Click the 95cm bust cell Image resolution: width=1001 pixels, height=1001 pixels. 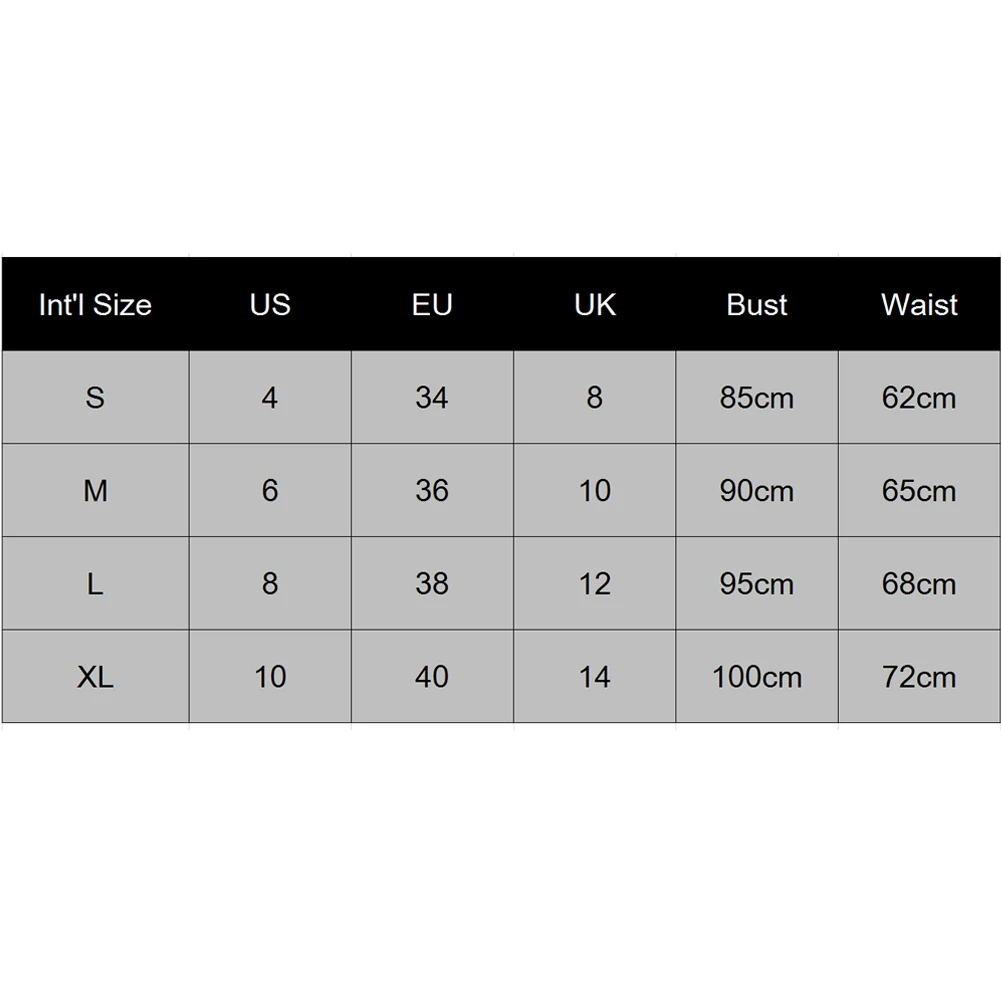(x=757, y=584)
